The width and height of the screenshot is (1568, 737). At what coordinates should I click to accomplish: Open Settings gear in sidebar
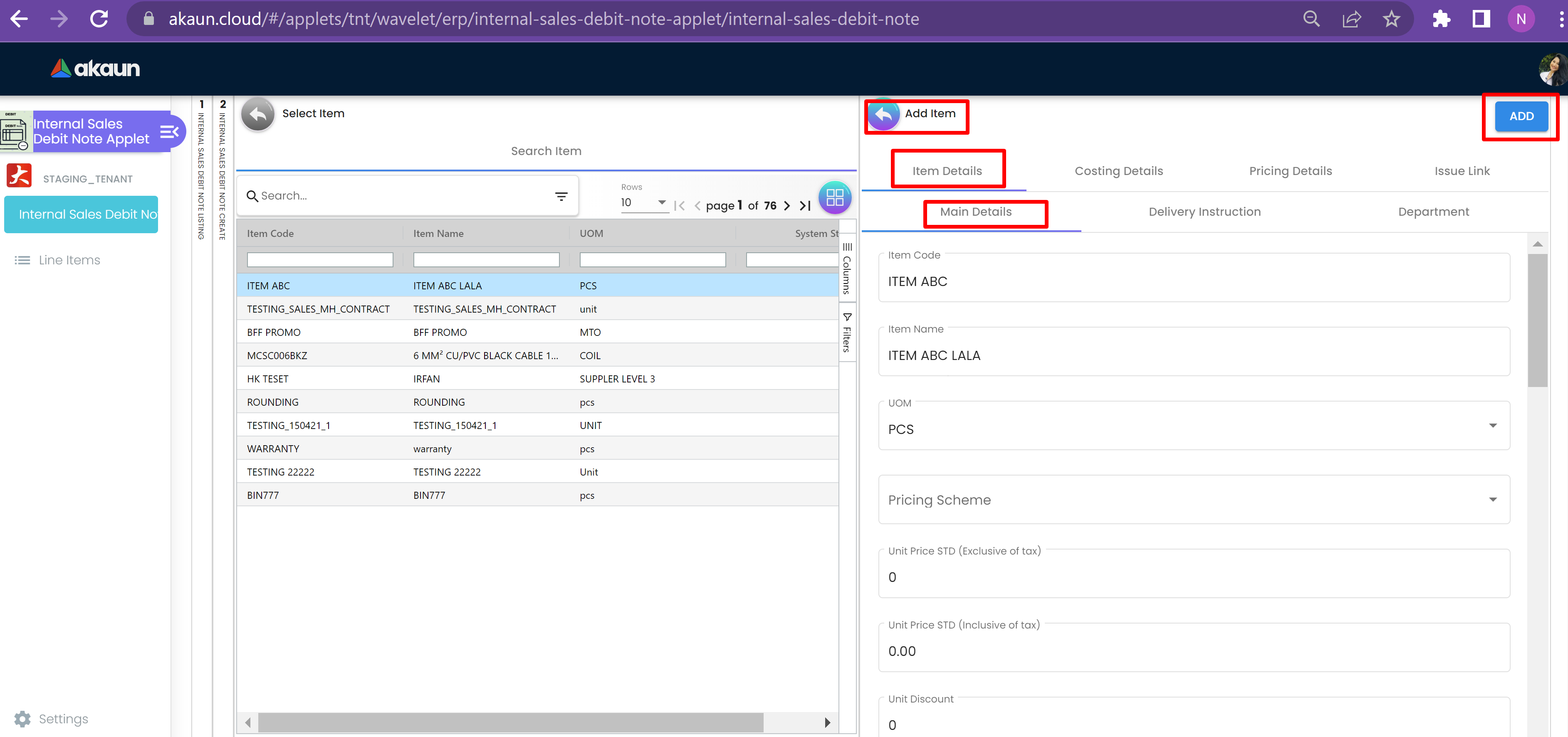[22, 719]
